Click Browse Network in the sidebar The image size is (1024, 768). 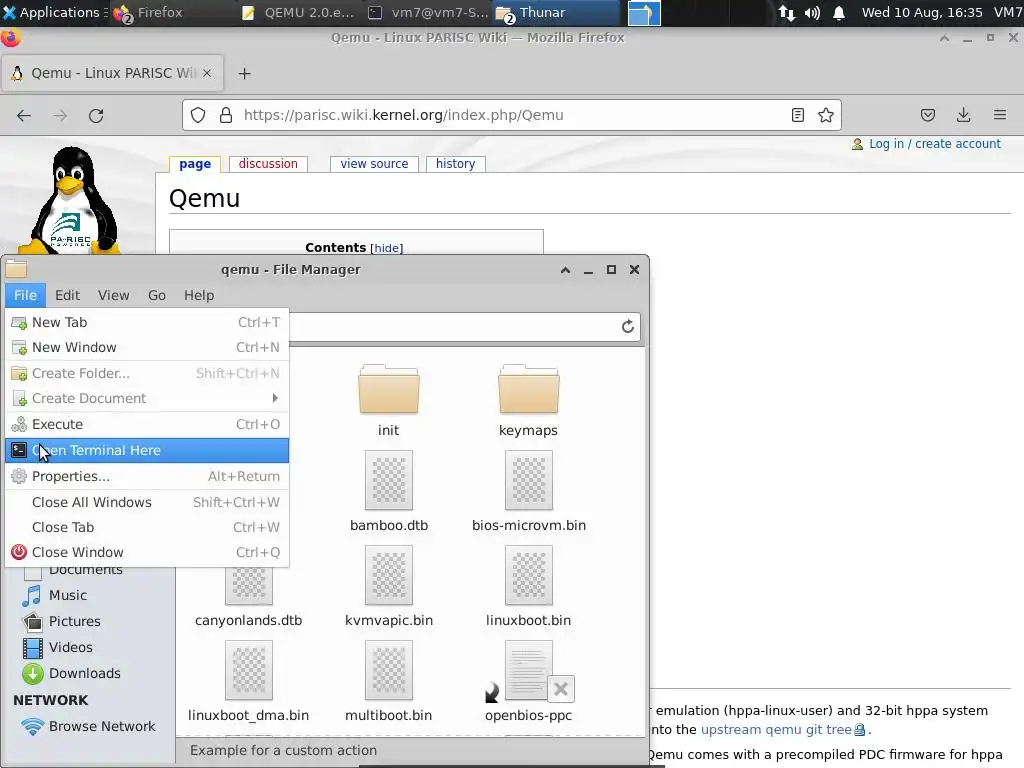coord(102,726)
